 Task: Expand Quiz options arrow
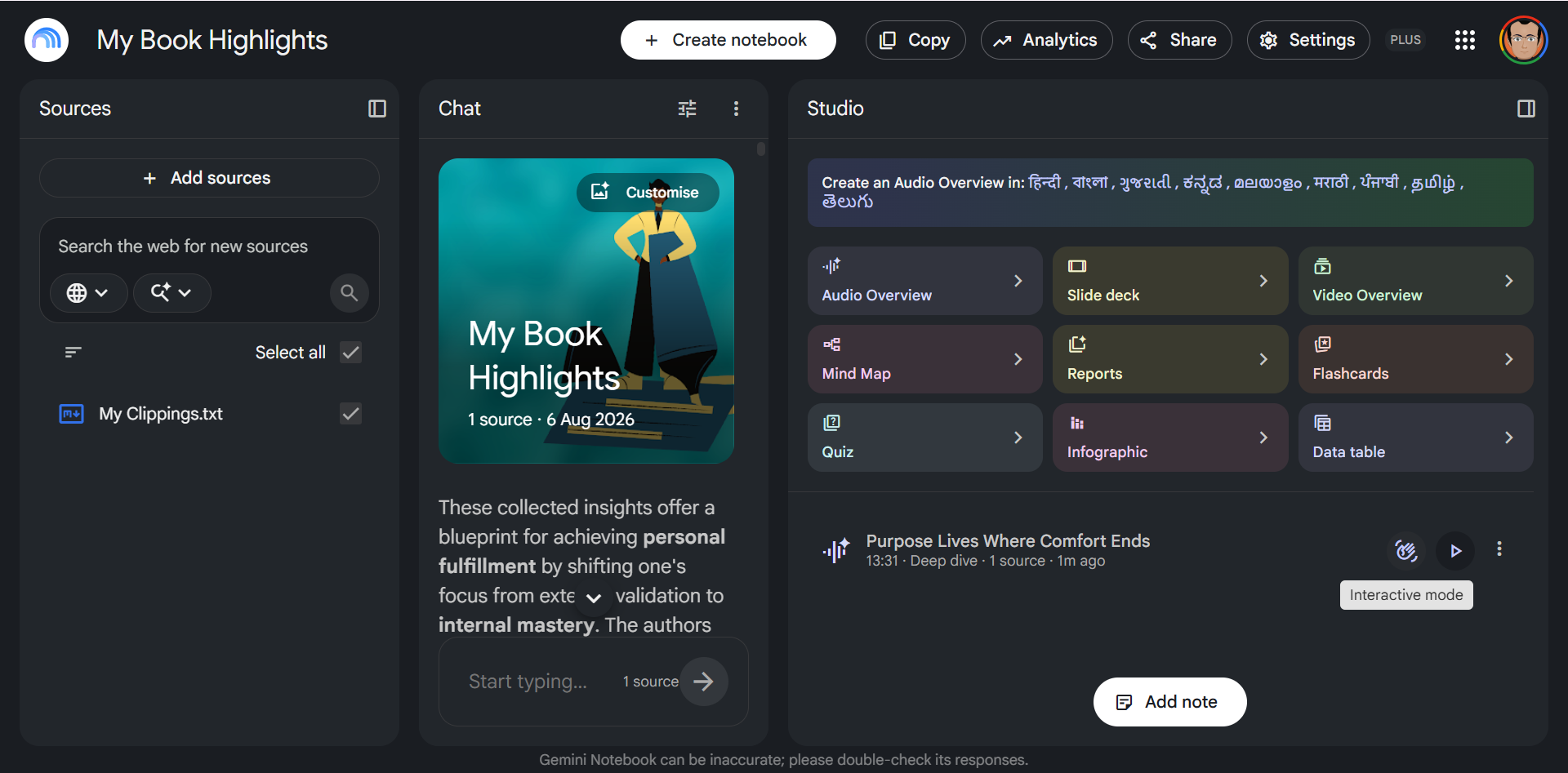pyautogui.click(x=1018, y=438)
